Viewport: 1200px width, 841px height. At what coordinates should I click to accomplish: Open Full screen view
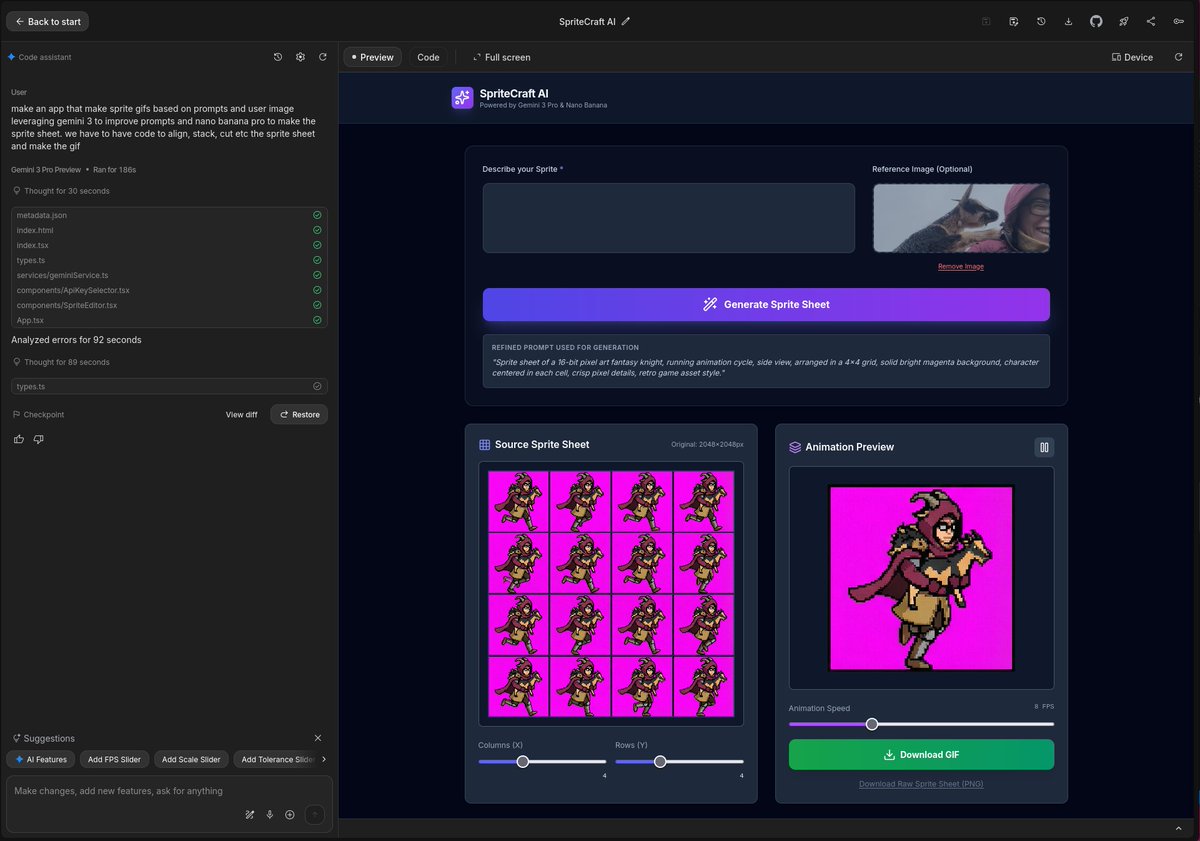tap(502, 57)
